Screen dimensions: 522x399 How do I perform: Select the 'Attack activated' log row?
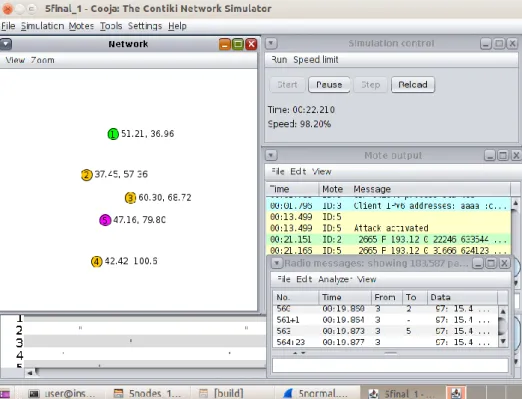[x=388, y=228]
